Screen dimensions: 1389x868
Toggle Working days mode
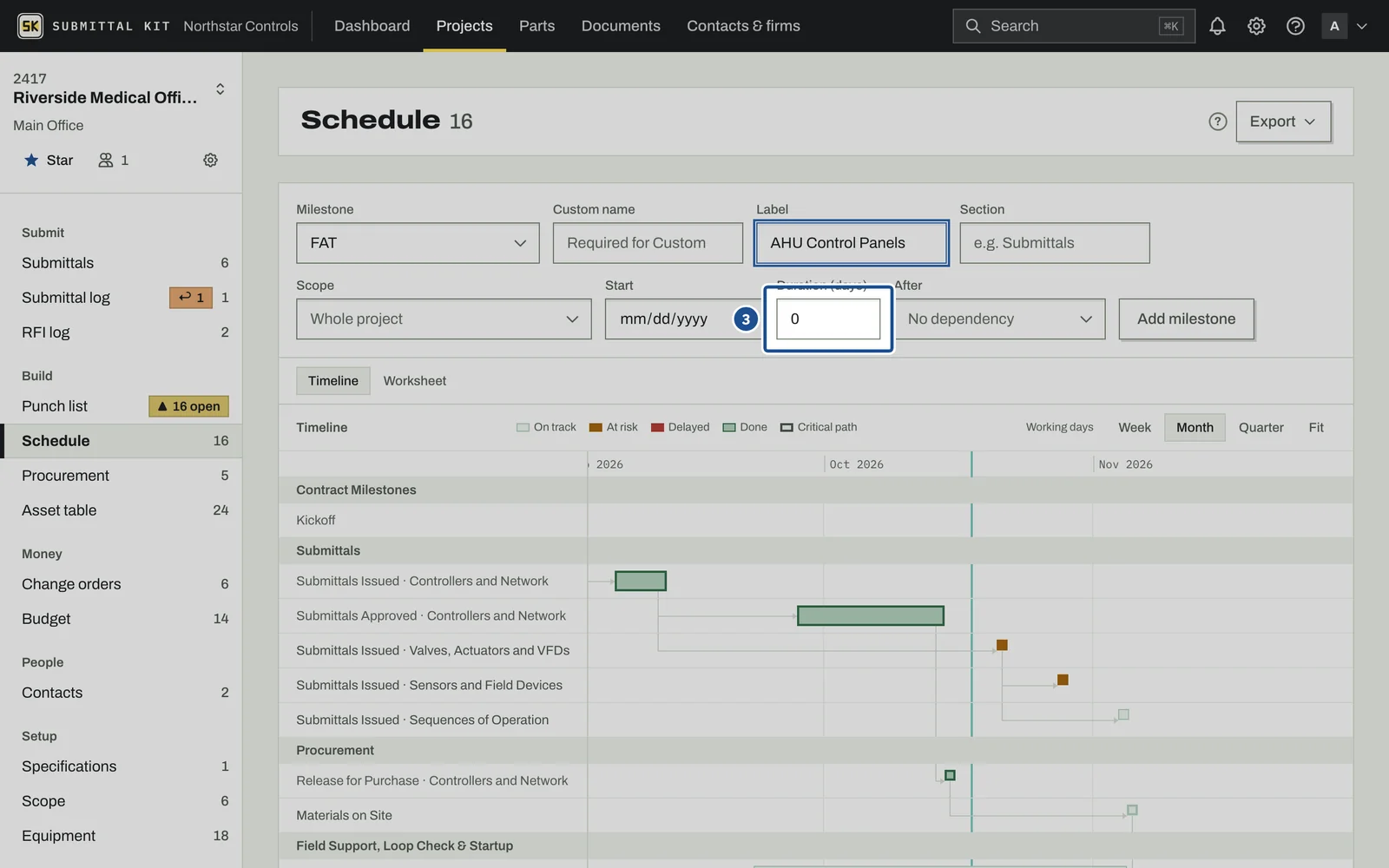[1059, 427]
